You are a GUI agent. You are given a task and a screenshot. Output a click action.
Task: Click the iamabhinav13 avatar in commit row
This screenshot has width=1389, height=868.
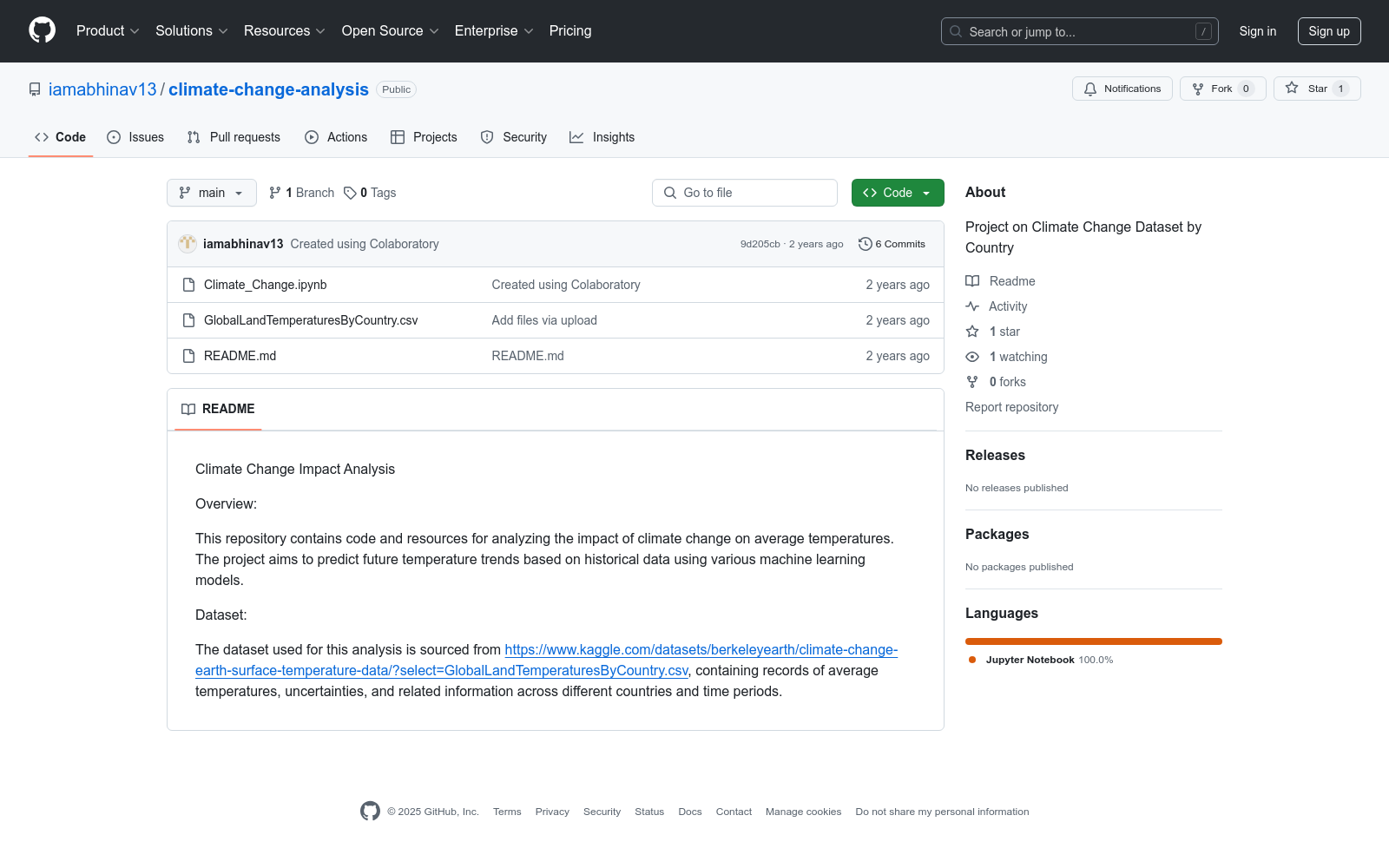pyautogui.click(x=188, y=244)
